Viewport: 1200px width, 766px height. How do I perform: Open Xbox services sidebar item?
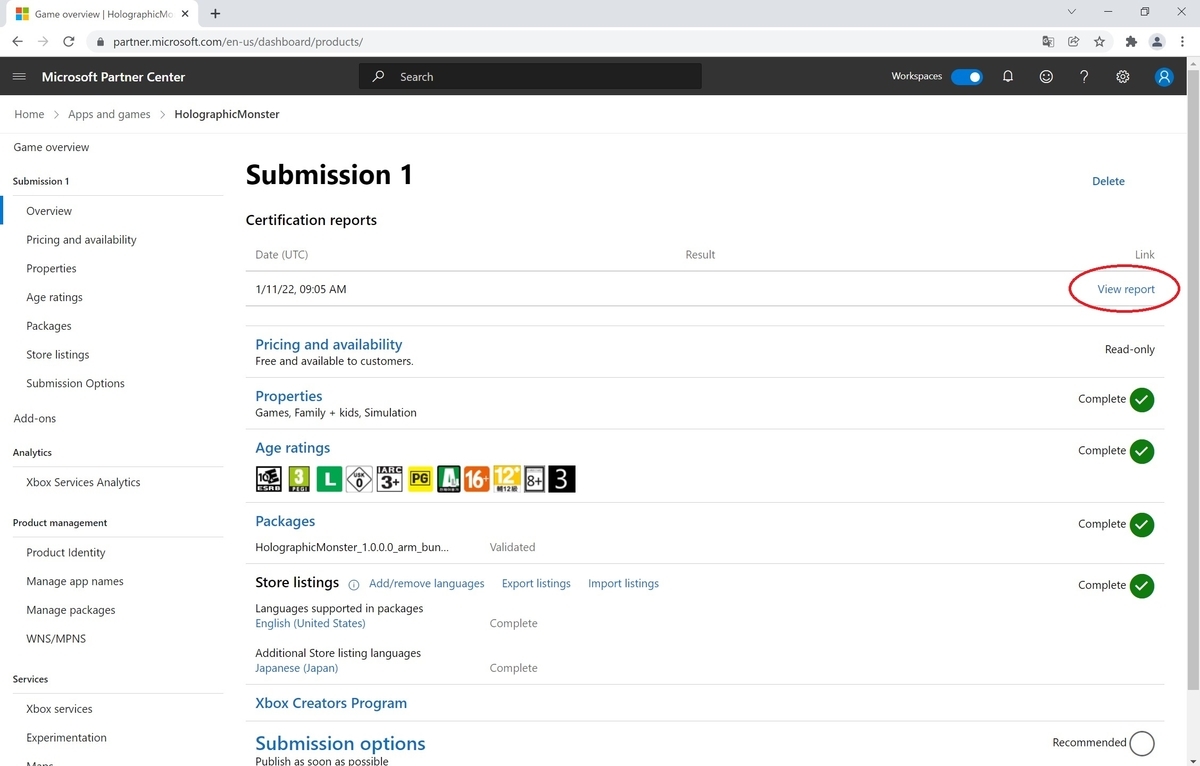coord(59,709)
